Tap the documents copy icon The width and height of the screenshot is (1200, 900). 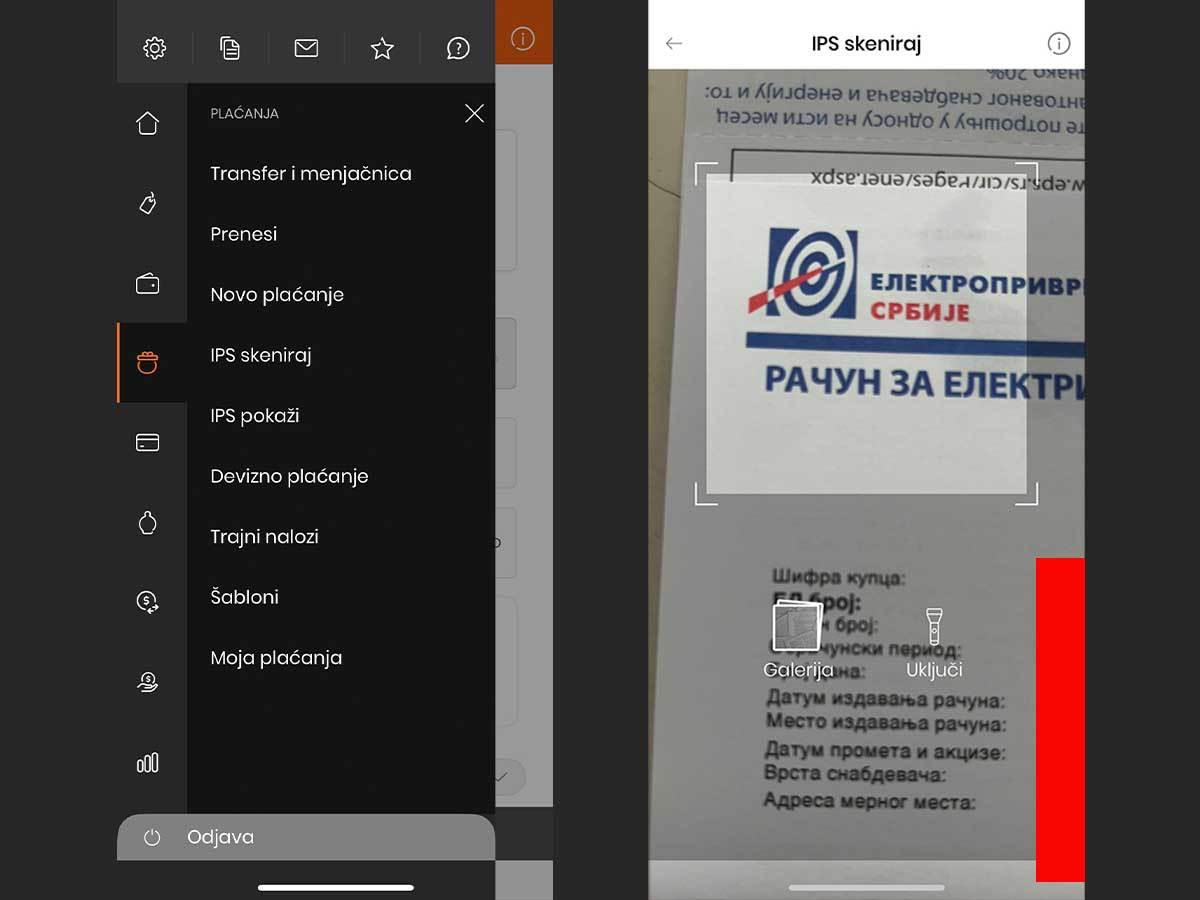coord(230,48)
